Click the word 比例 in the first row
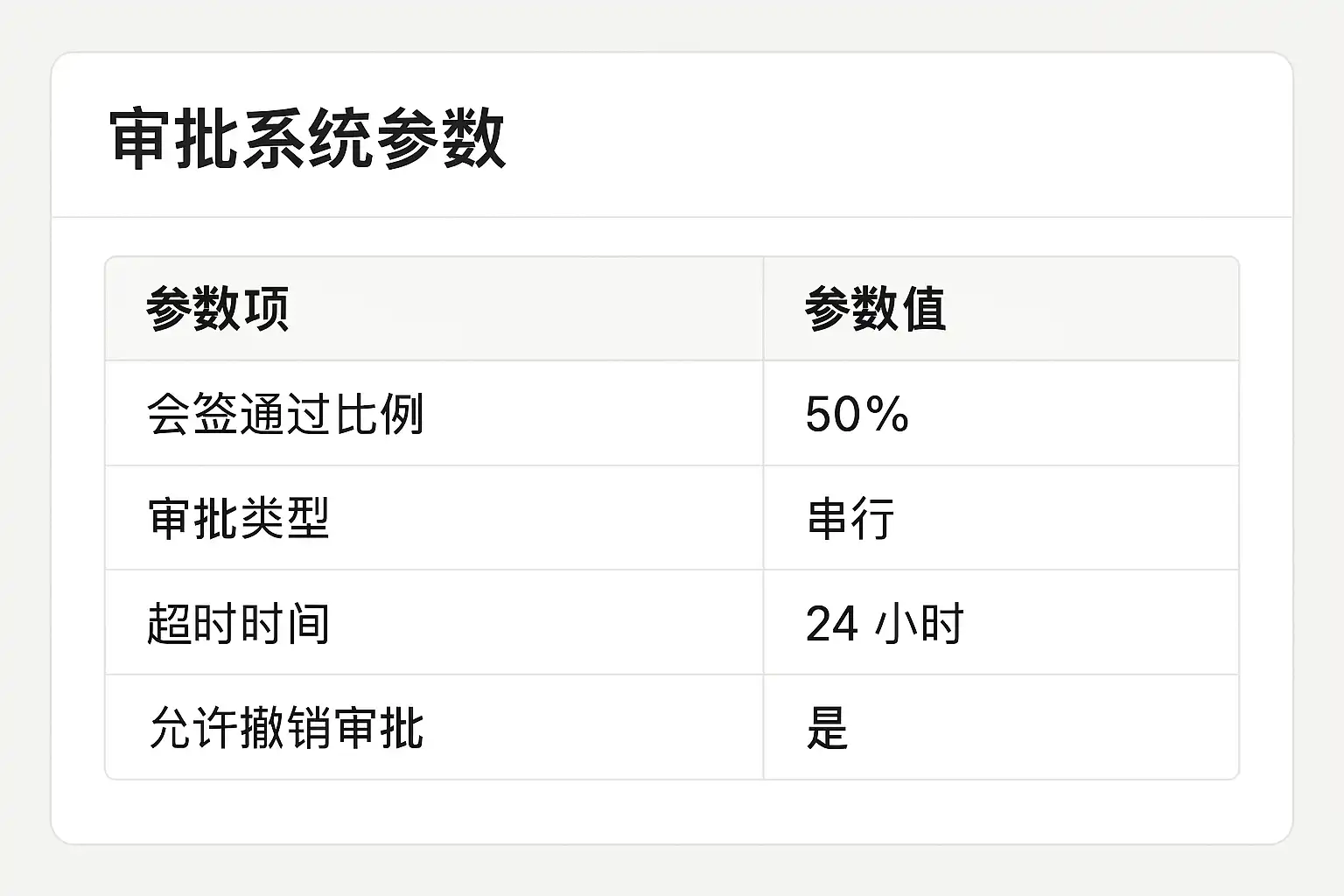 coord(379,414)
